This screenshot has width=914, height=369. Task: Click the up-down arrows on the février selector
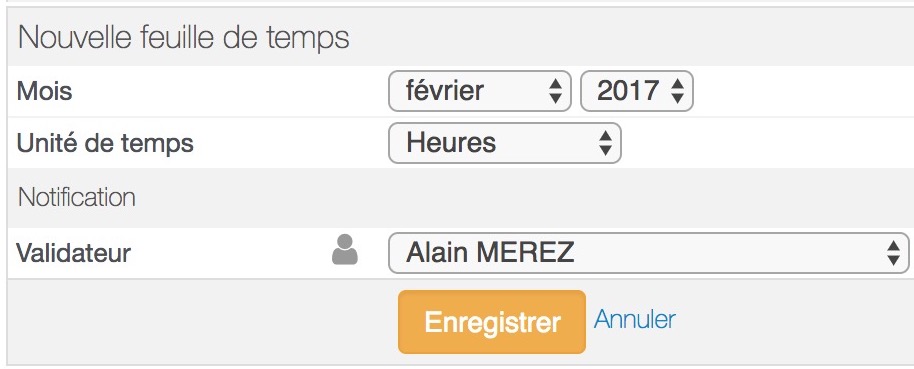tap(556, 92)
